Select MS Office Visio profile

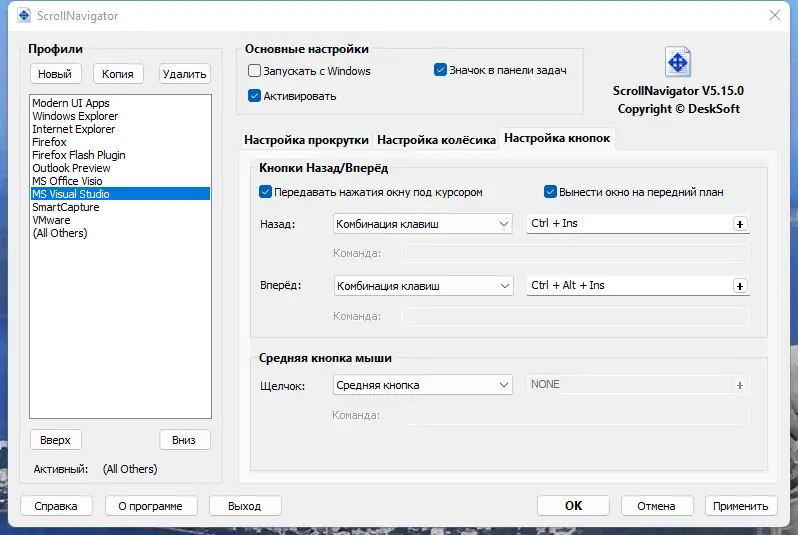pyautogui.click(x=120, y=181)
